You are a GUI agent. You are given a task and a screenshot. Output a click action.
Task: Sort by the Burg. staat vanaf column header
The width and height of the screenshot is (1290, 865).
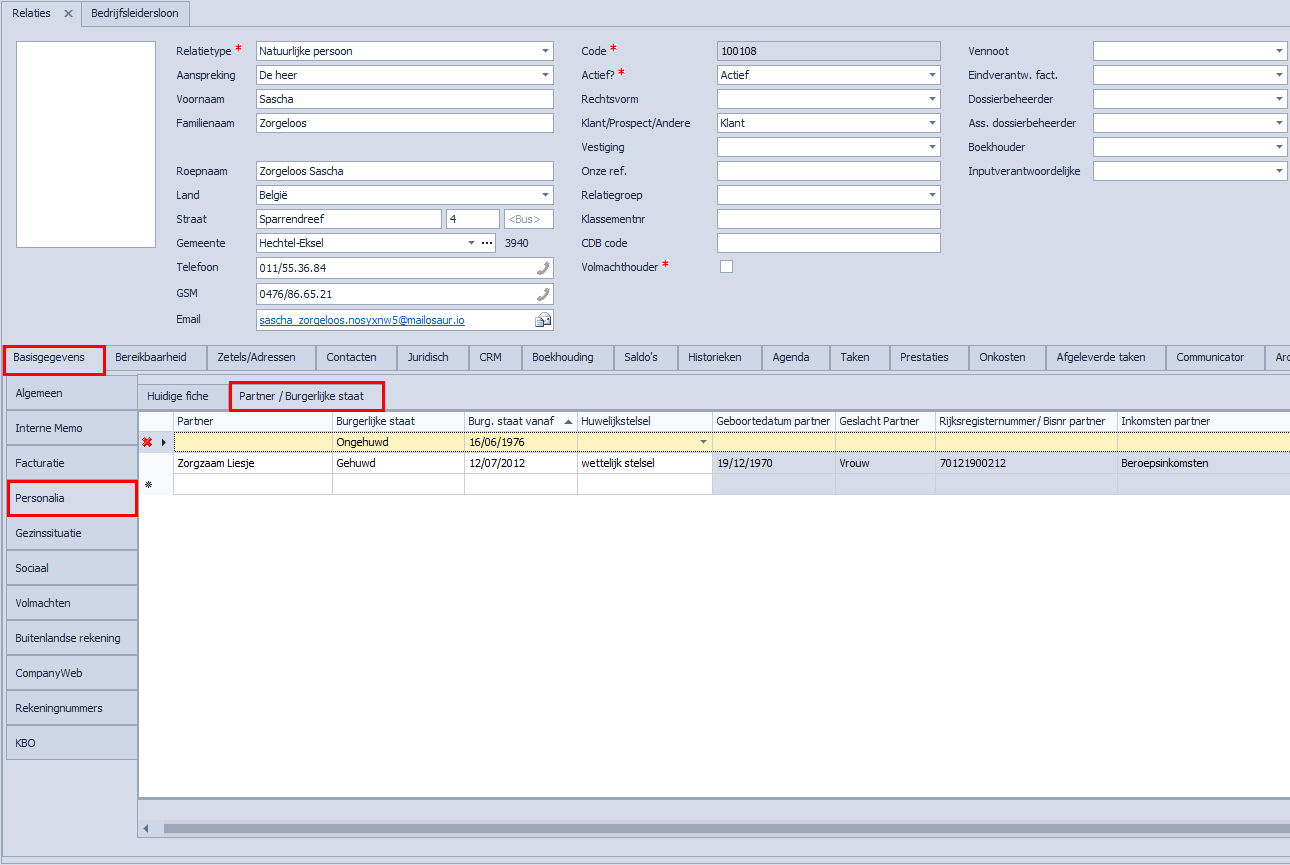coord(515,421)
